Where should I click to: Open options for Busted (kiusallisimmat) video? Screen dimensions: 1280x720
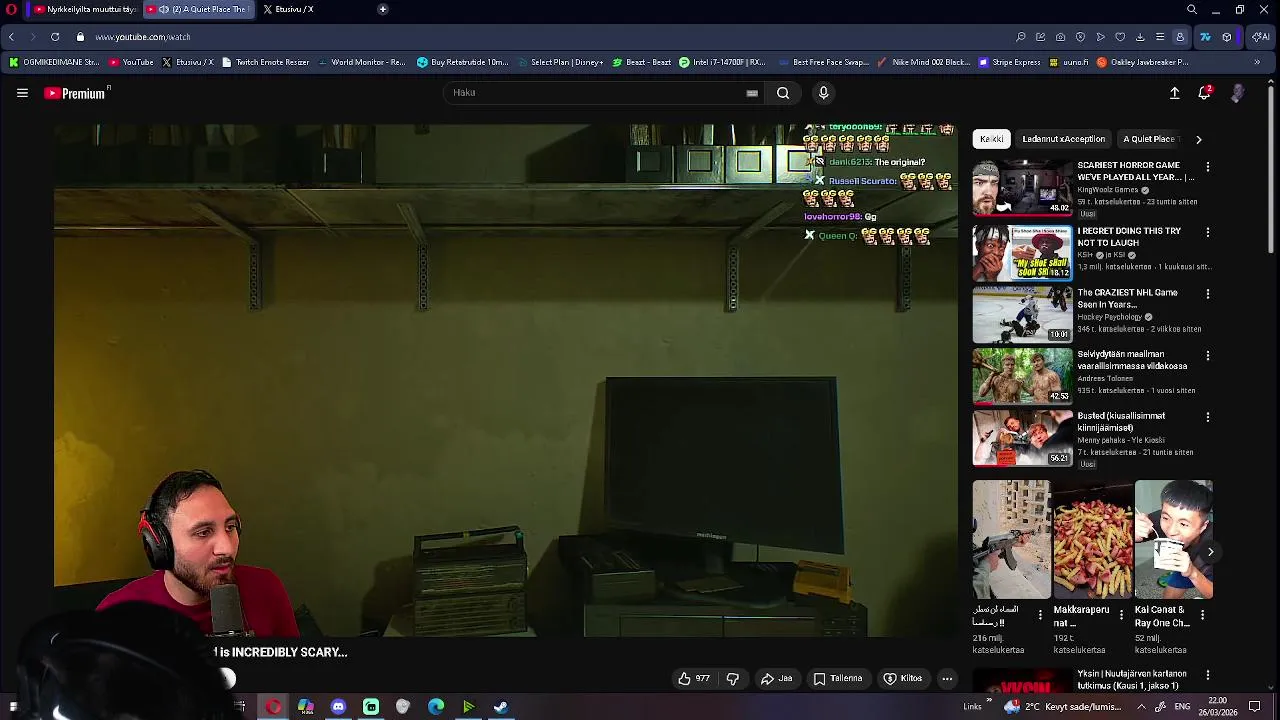(x=1208, y=417)
